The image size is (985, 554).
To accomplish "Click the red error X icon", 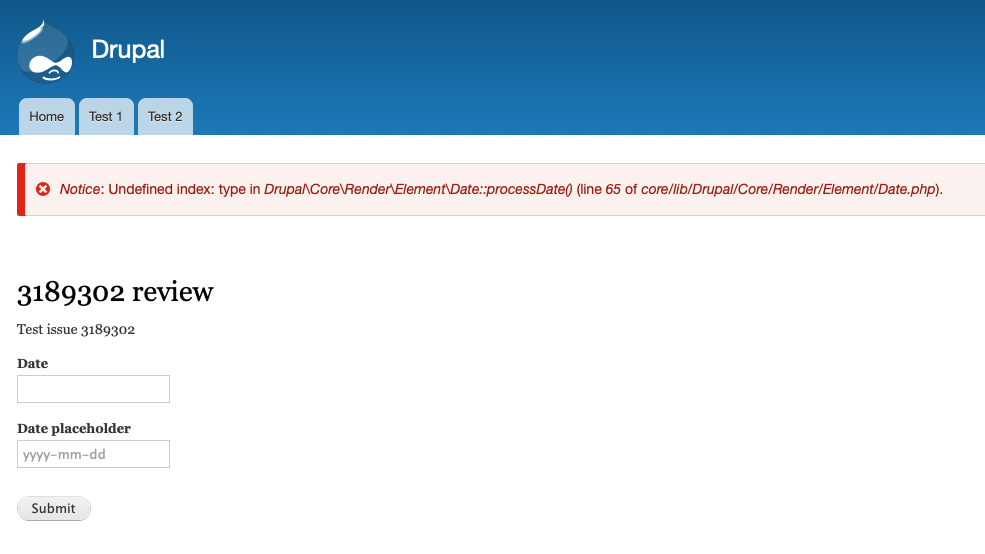I will tap(43, 189).
